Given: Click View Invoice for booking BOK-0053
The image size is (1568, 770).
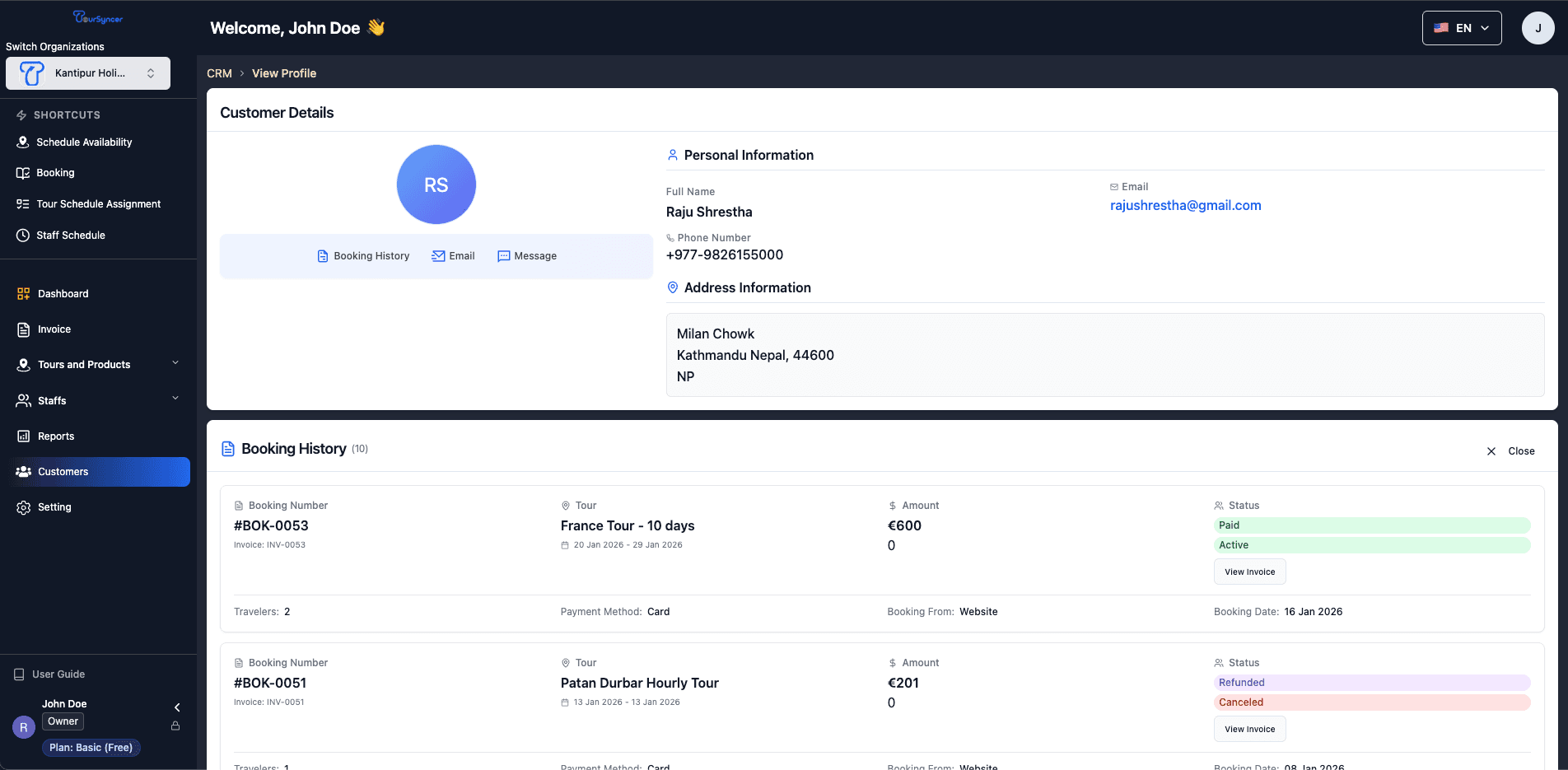Looking at the screenshot, I should (x=1249, y=572).
